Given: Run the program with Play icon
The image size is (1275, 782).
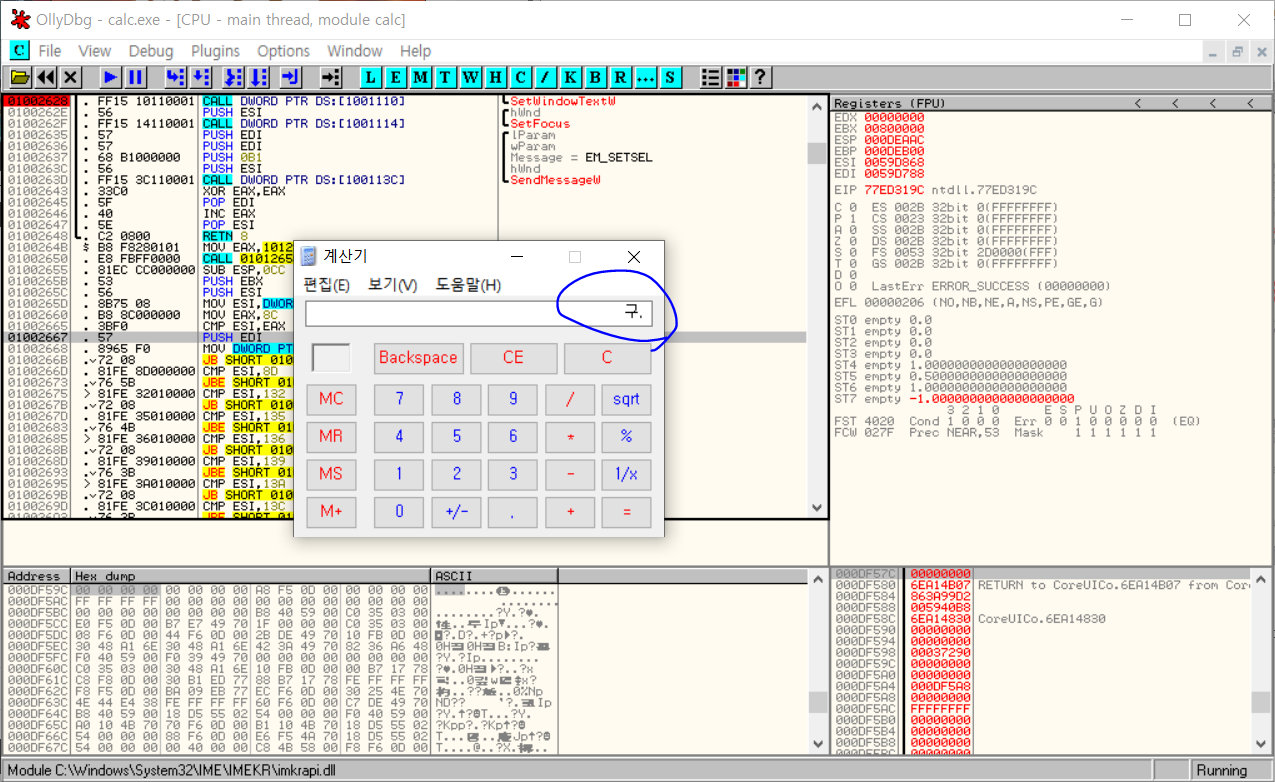Looking at the screenshot, I should 110,77.
